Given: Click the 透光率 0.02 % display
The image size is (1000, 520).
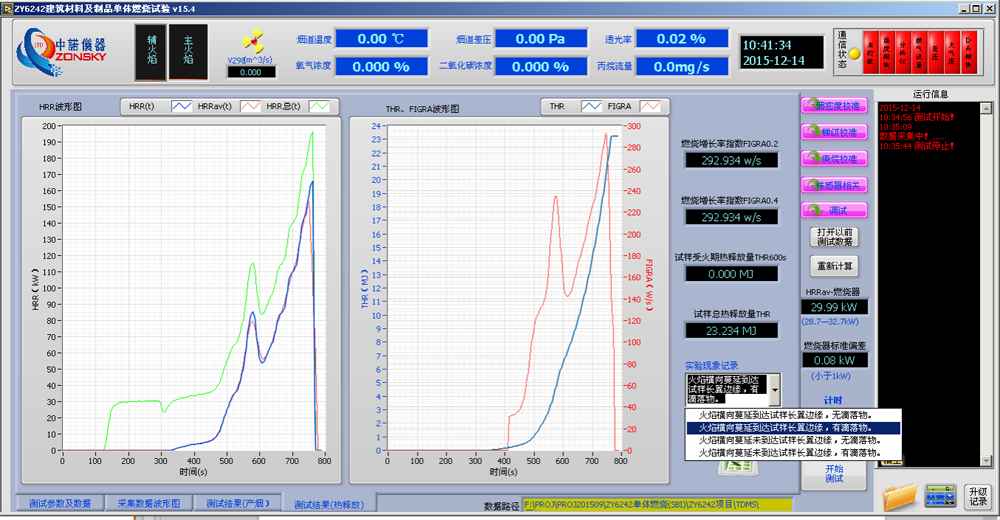Looking at the screenshot, I should (x=681, y=39).
